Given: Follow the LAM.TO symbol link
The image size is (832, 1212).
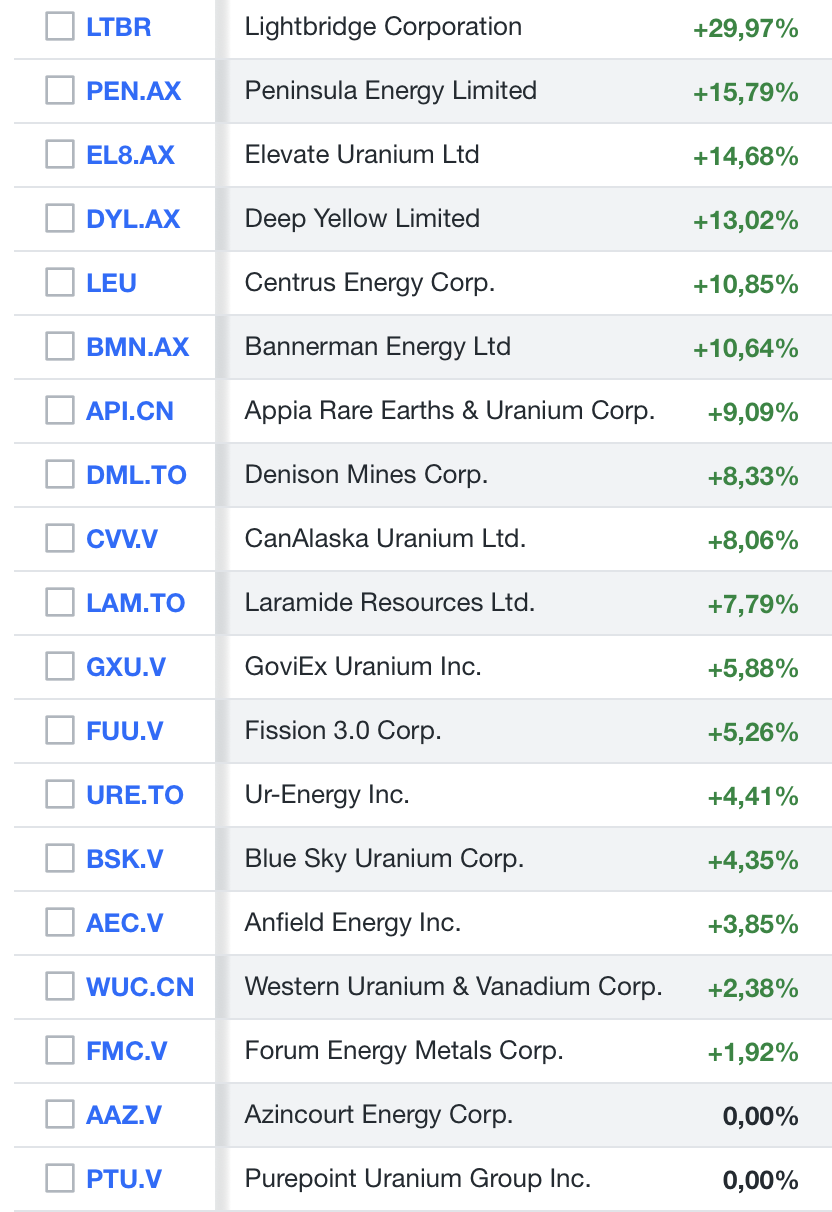Looking at the screenshot, I should coord(135,603).
